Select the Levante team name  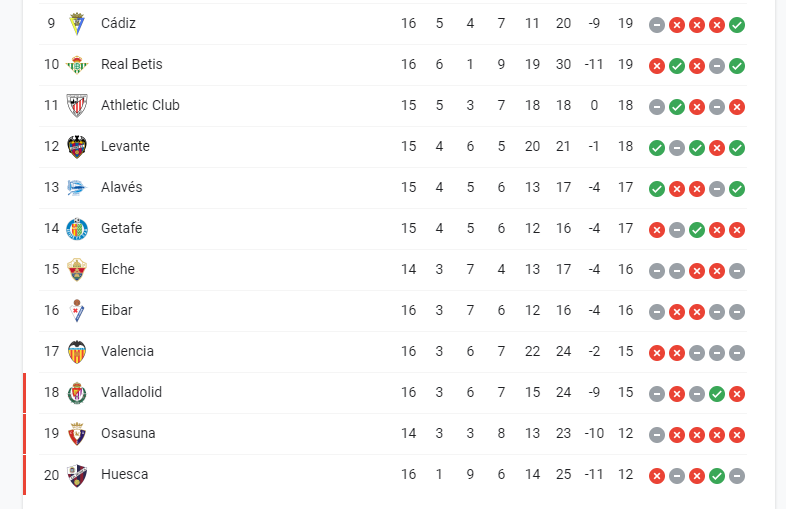click(x=125, y=146)
